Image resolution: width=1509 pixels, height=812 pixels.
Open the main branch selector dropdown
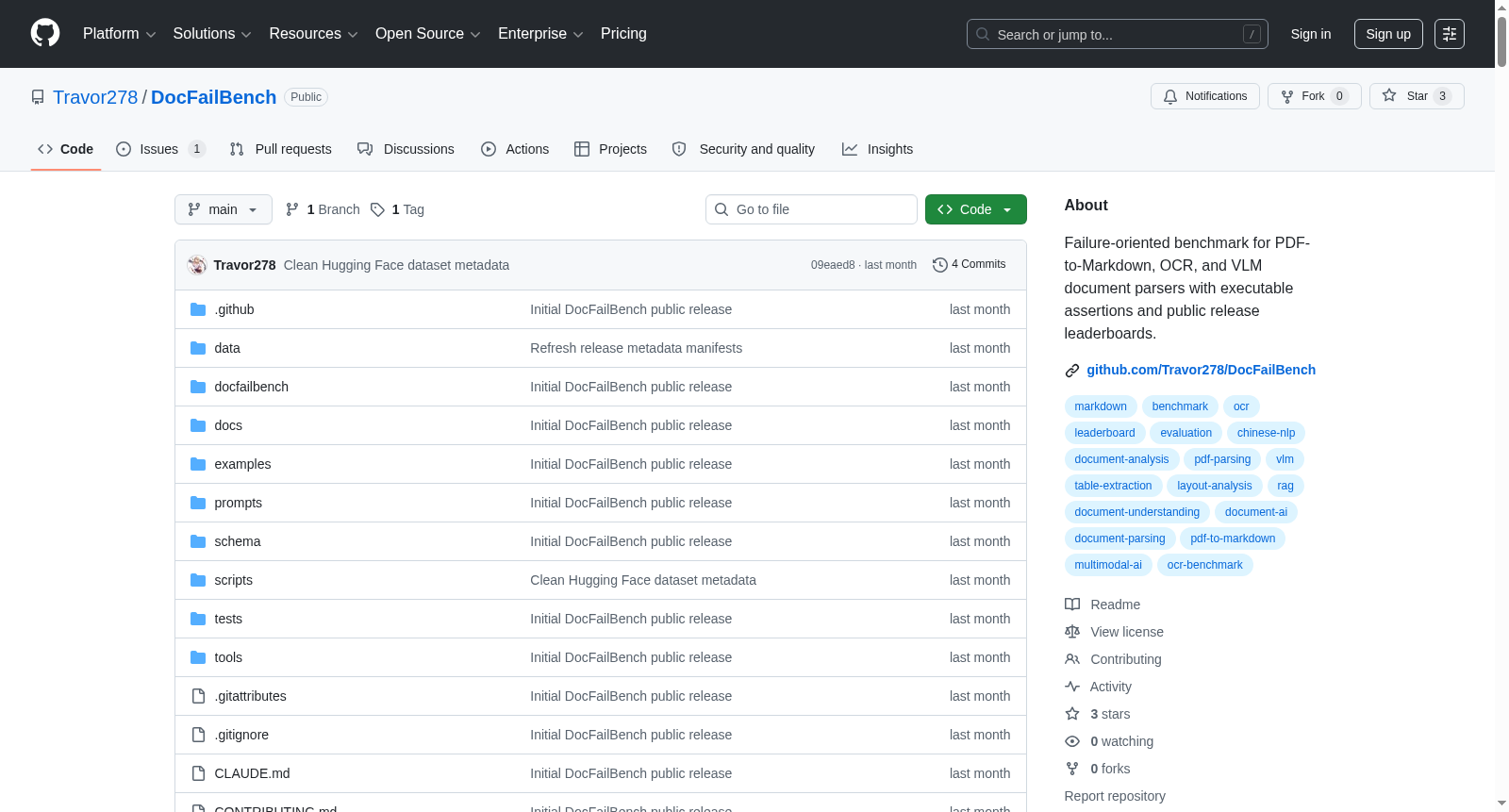[224, 209]
